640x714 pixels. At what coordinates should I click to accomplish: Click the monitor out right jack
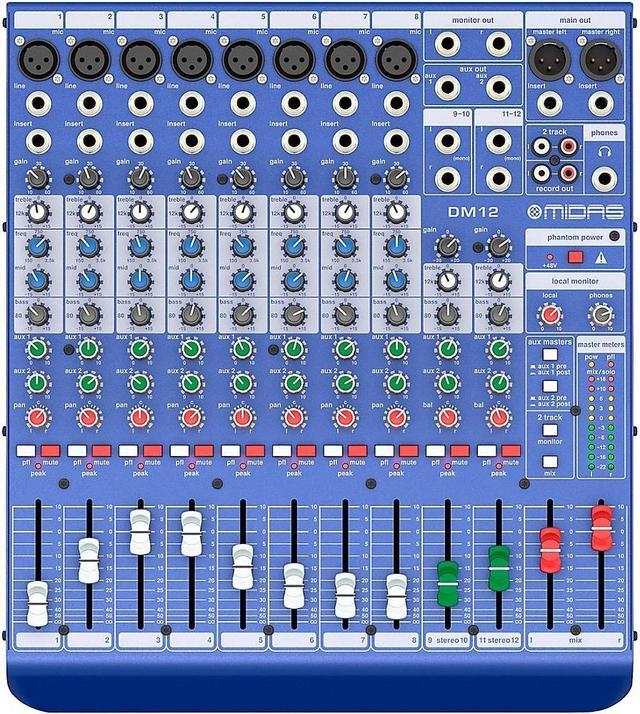pos(498,44)
